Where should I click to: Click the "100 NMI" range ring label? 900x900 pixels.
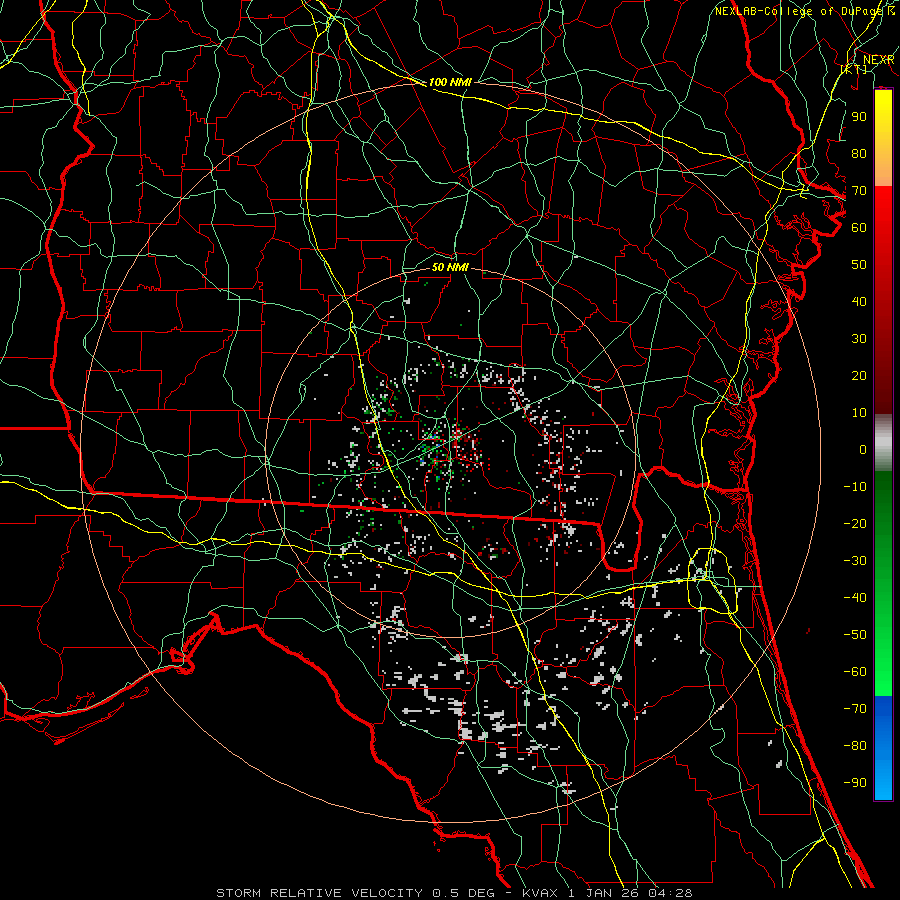(450, 82)
